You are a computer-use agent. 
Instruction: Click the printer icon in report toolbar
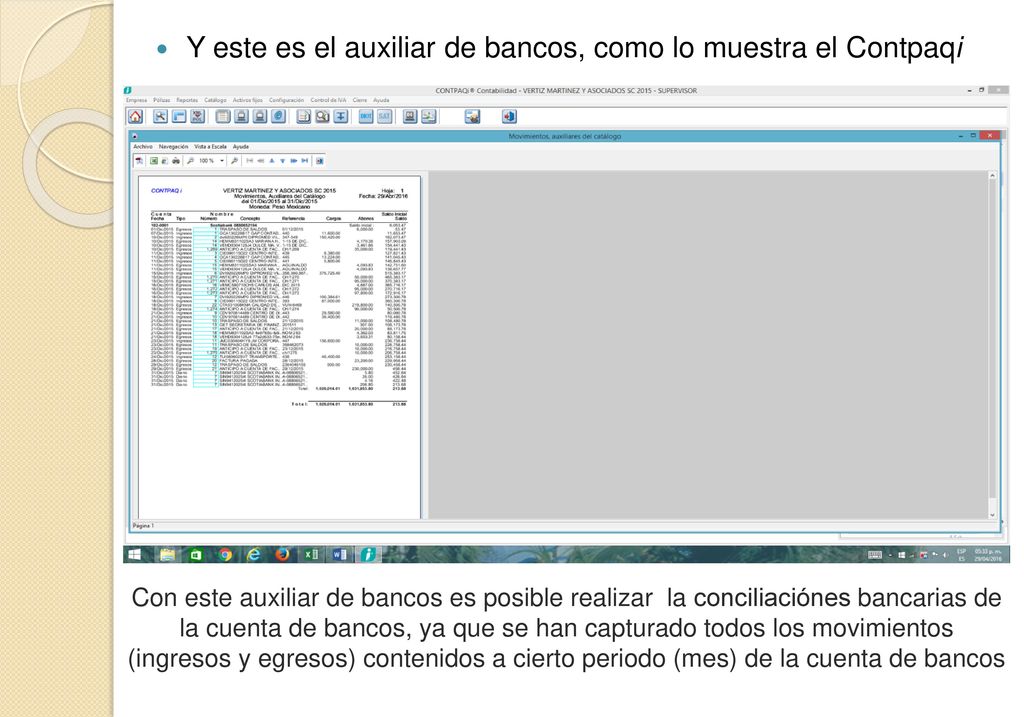[x=176, y=161]
